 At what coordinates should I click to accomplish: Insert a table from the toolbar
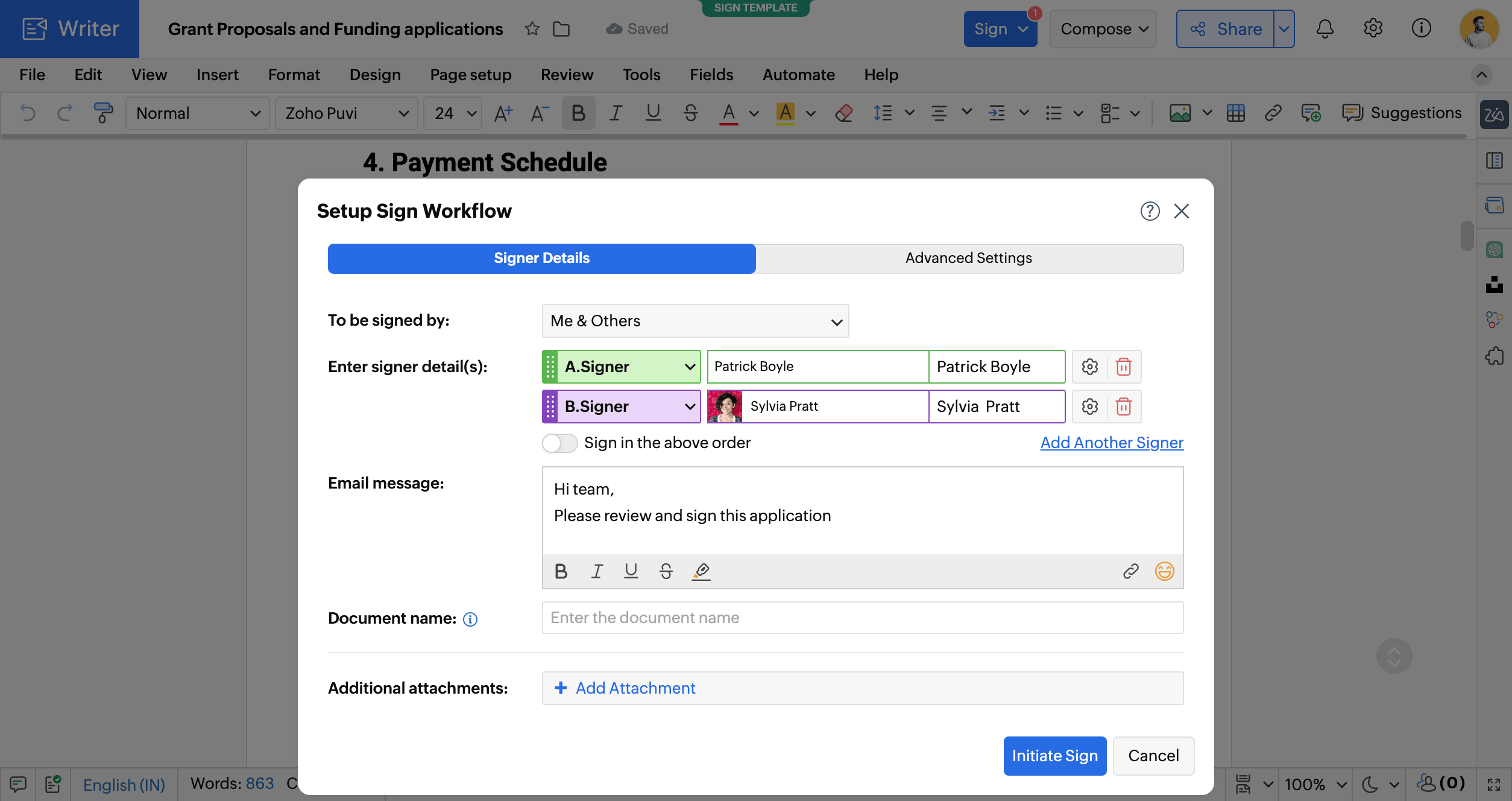pyautogui.click(x=1235, y=113)
